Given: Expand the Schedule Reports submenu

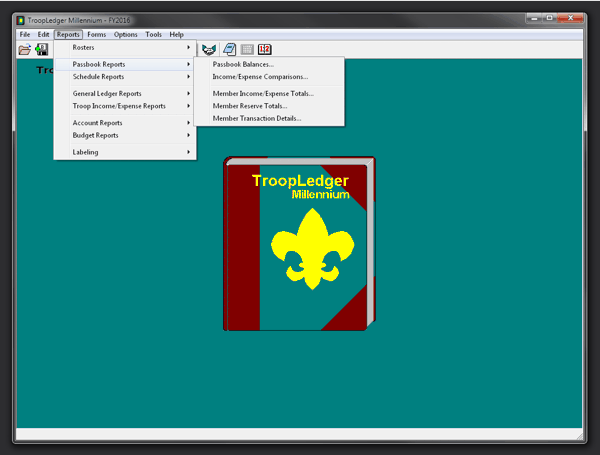Looking at the screenshot, I should tap(125, 77).
